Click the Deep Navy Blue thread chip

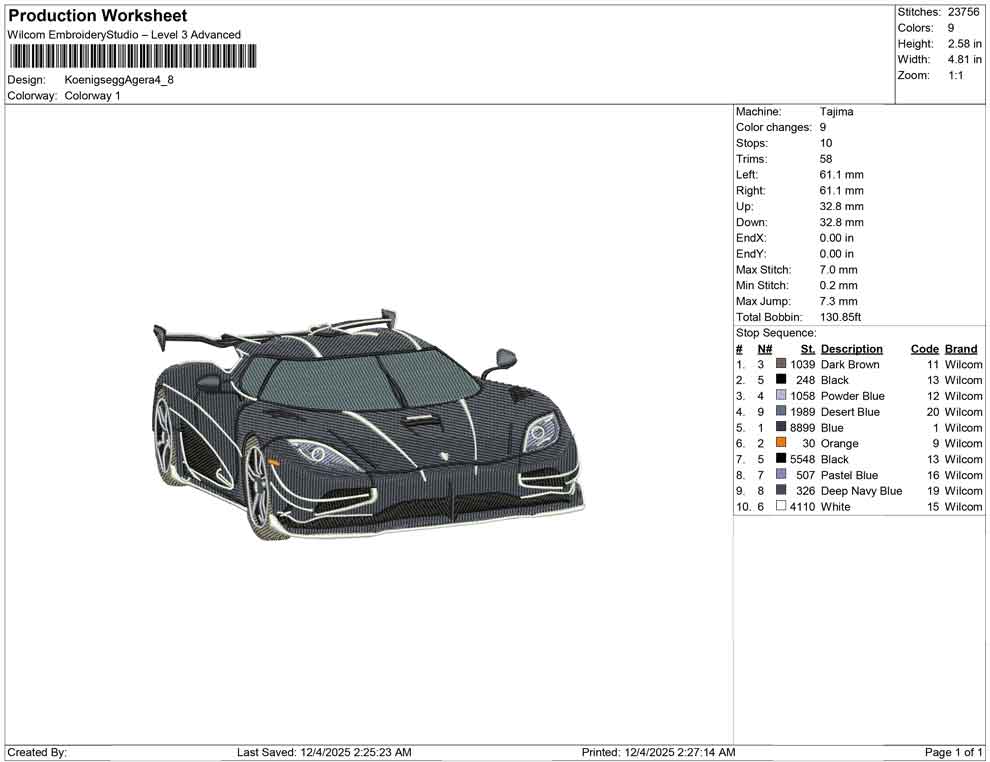(x=779, y=491)
